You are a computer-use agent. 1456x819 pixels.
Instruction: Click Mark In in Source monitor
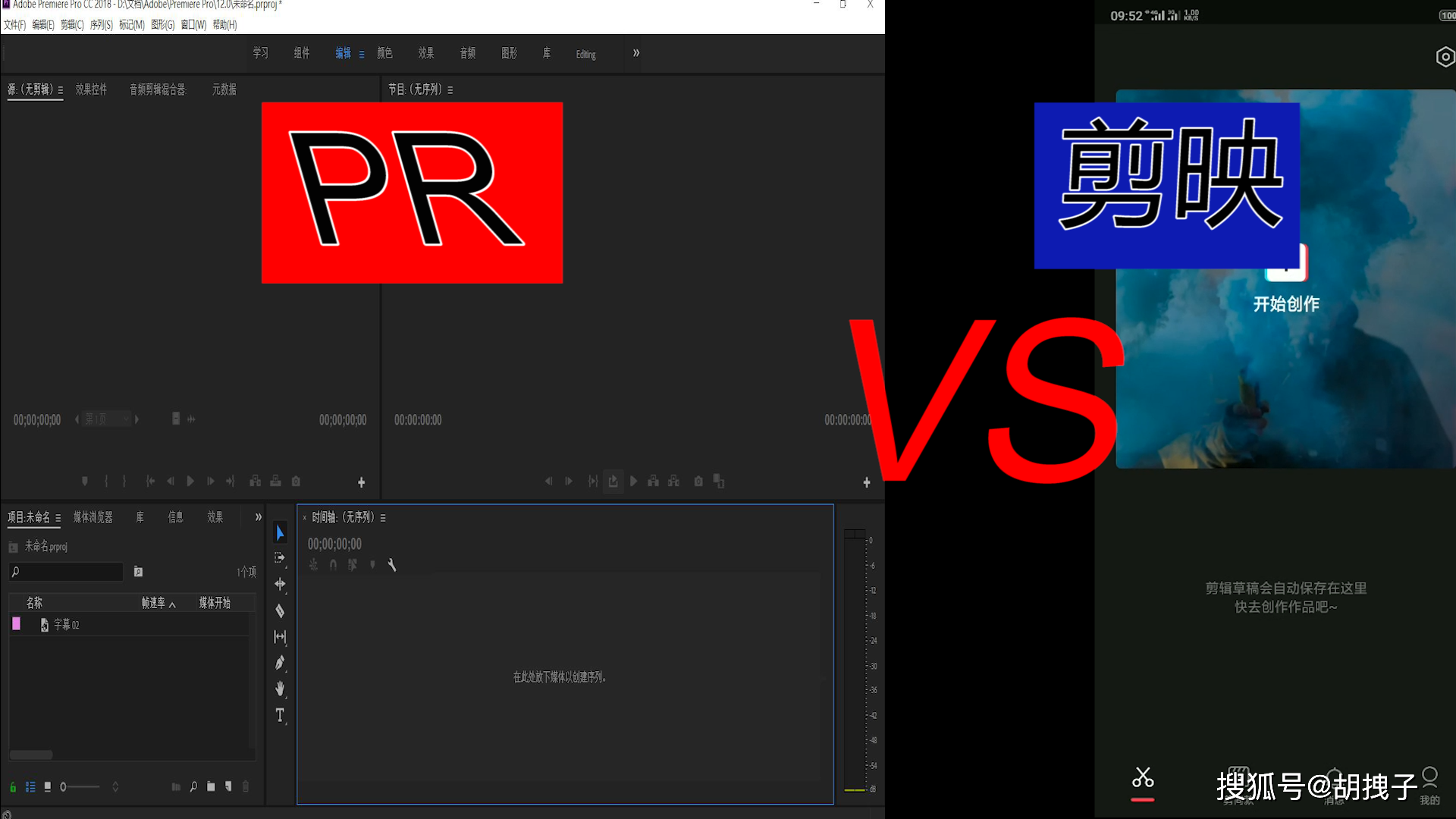pyautogui.click(x=106, y=482)
